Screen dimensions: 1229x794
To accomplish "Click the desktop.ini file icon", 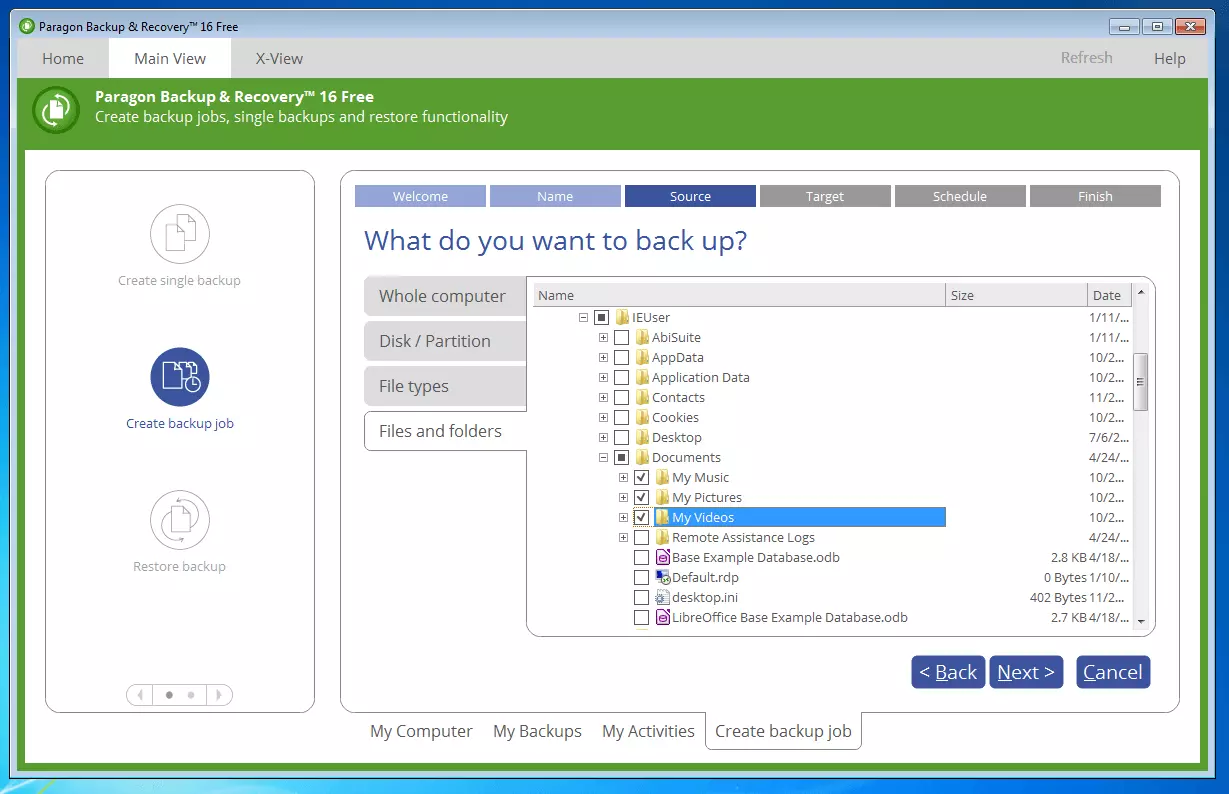I will pos(662,597).
